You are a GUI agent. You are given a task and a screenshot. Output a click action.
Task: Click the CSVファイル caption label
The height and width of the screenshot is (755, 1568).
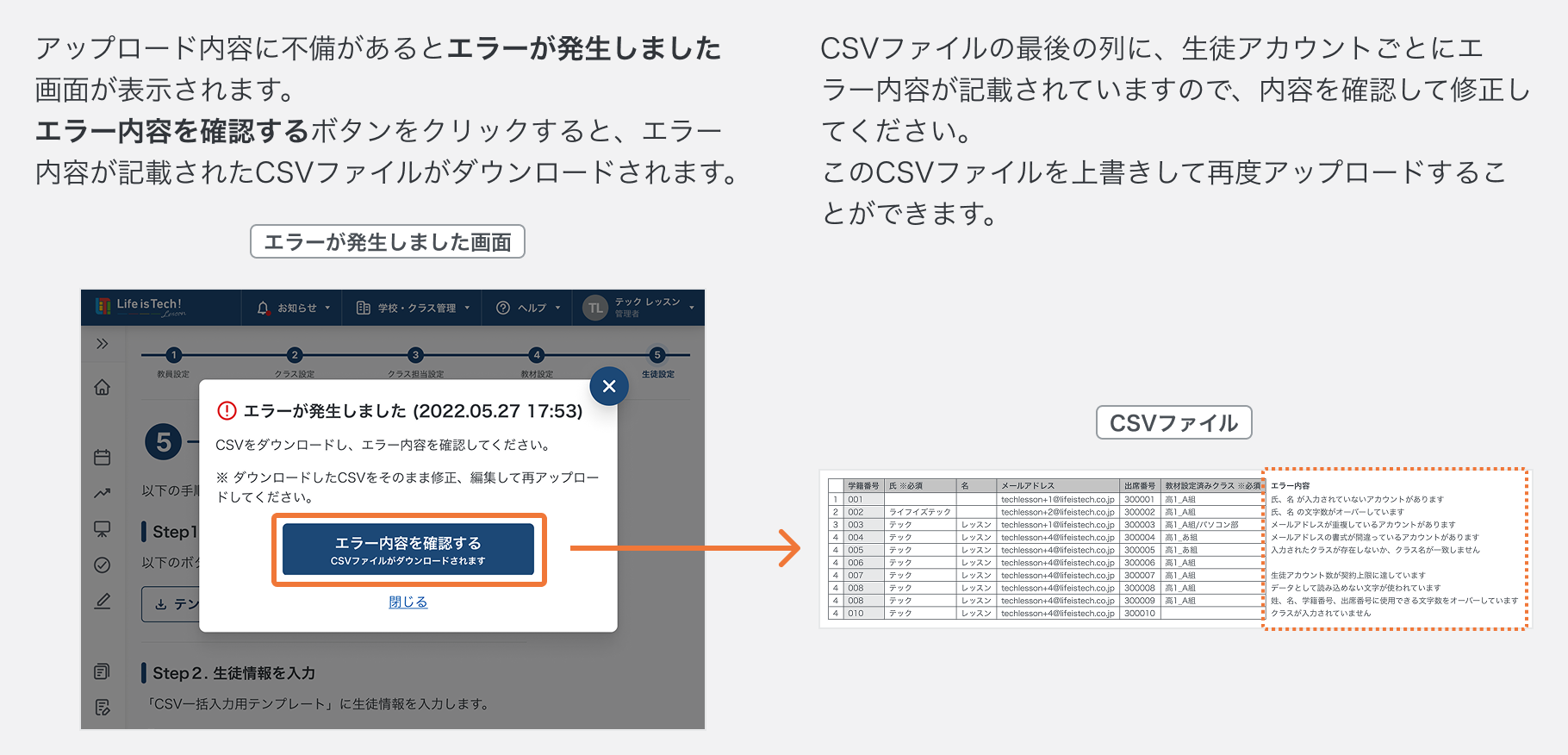pyautogui.click(x=1173, y=422)
